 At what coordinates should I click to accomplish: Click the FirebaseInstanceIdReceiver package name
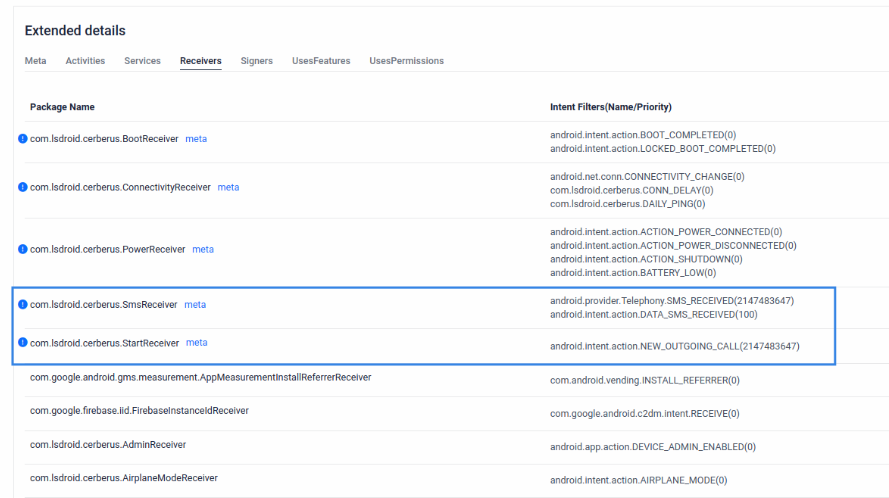click(x=139, y=411)
